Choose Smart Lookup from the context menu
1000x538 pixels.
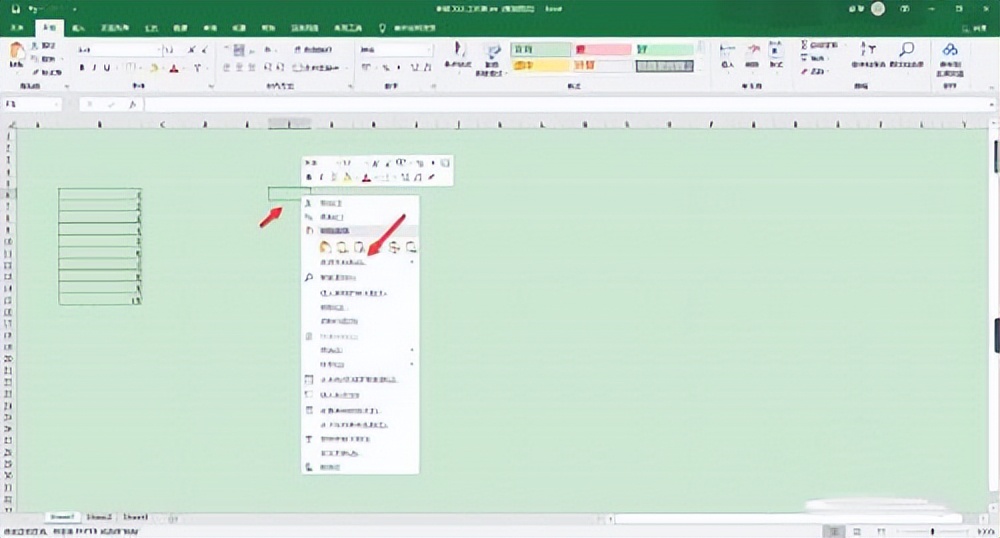(x=360, y=277)
